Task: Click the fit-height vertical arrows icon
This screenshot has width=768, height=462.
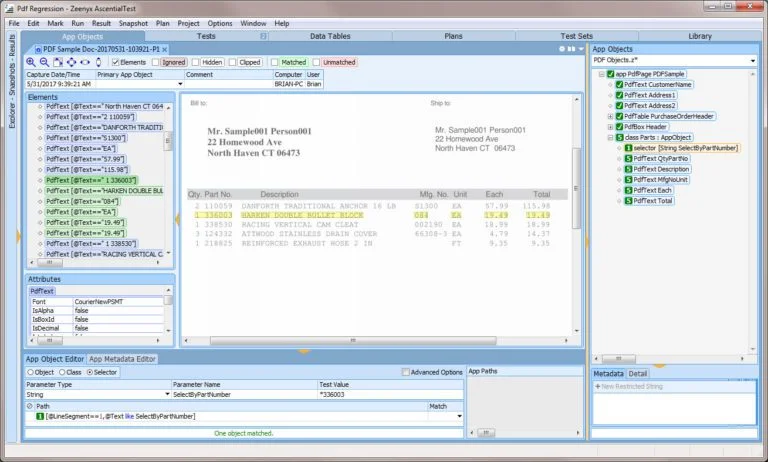Action: point(98,62)
